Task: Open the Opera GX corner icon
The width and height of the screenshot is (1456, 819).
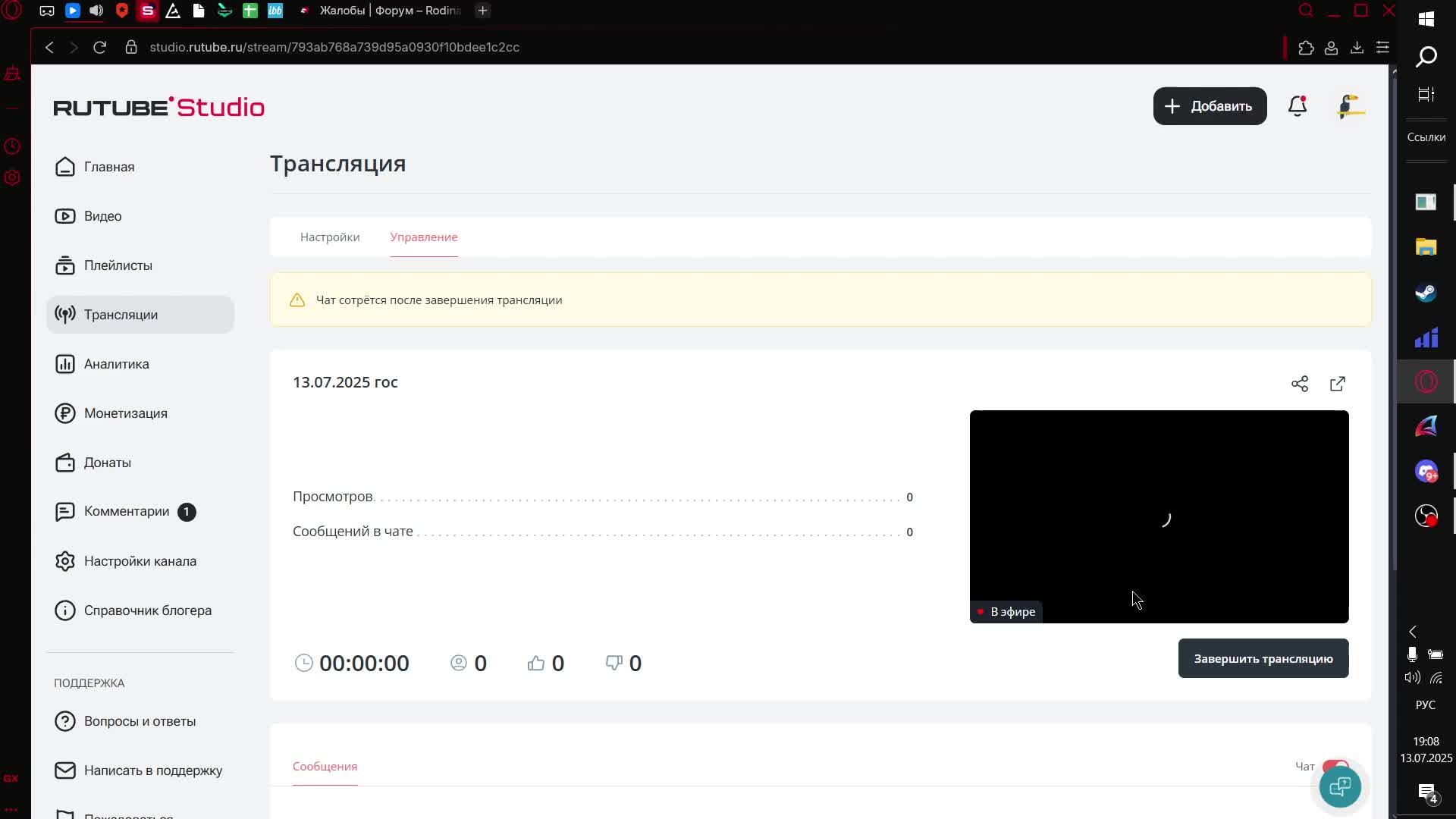Action: [11, 778]
